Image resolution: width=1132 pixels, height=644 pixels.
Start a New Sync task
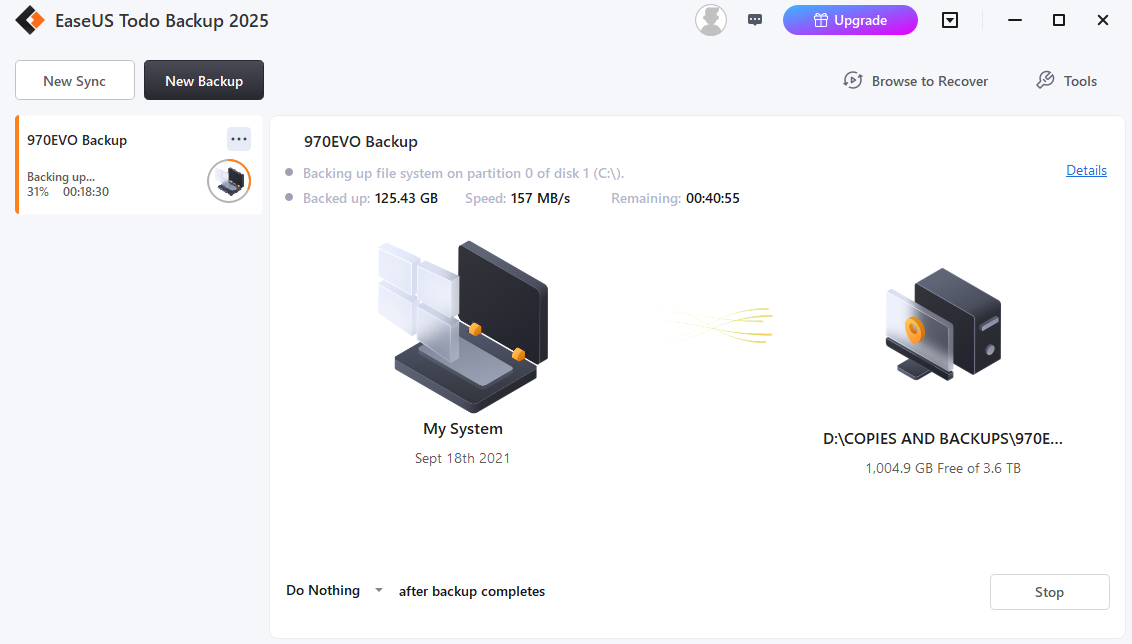[x=75, y=81]
